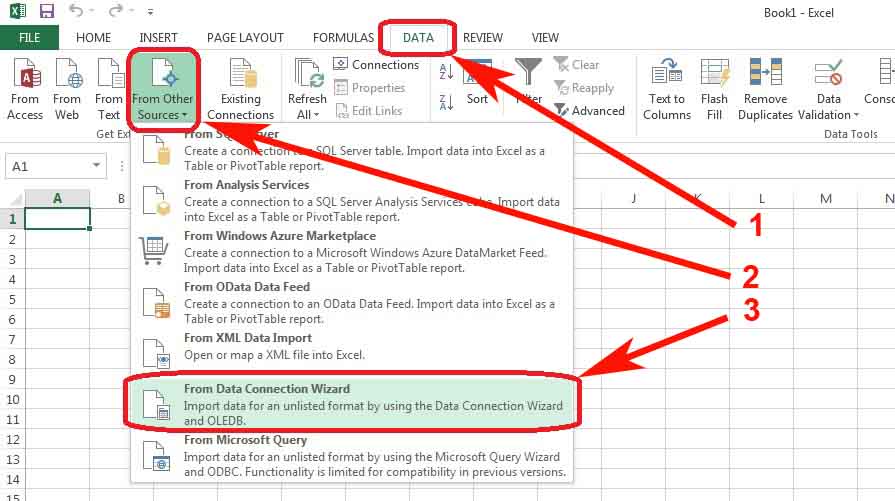
Task: Sort A to Z ascending icon
Action: pyautogui.click(x=446, y=72)
